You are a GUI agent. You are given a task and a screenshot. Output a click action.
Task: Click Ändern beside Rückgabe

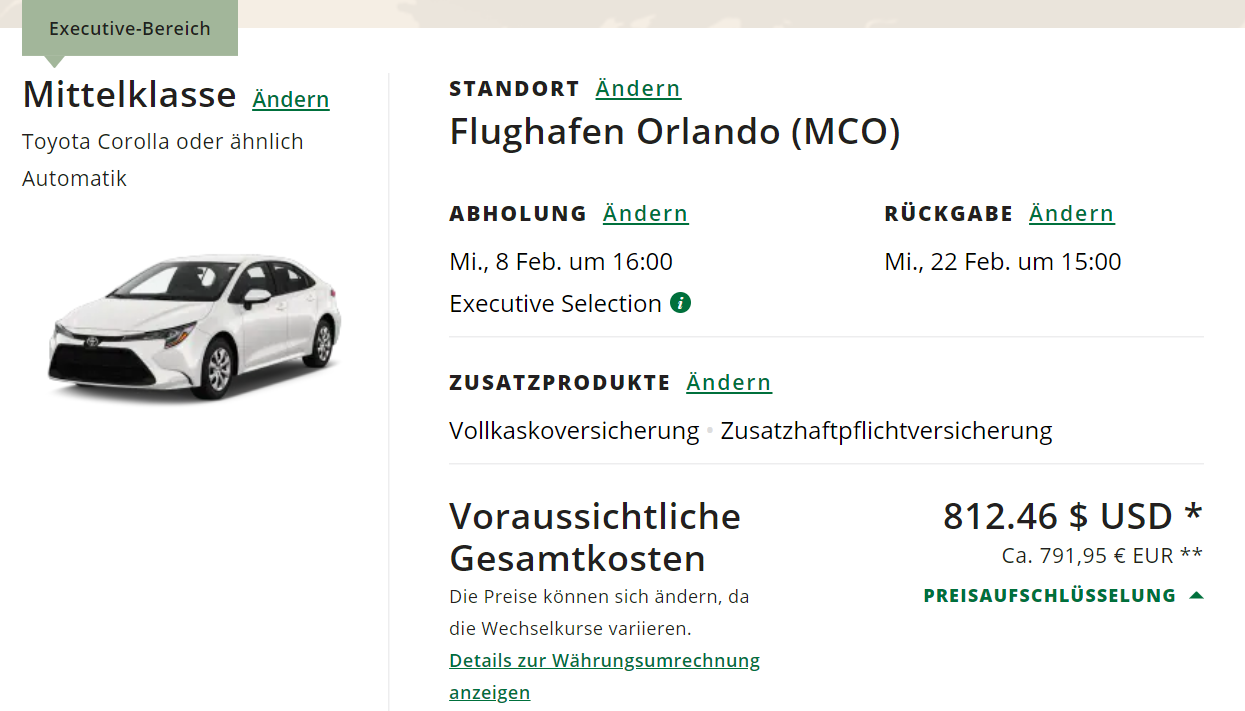point(1071,214)
